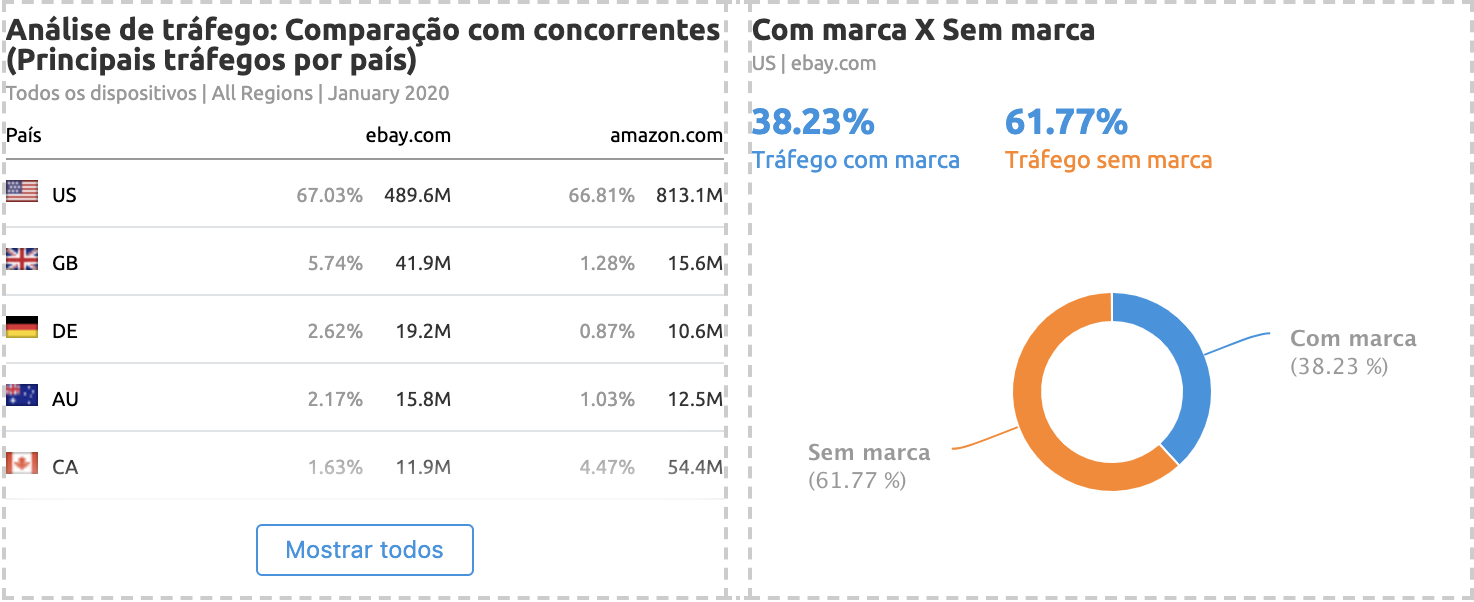
Task: Click the 38.23% Tráfego com marca figure
Action: pos(813,123)
